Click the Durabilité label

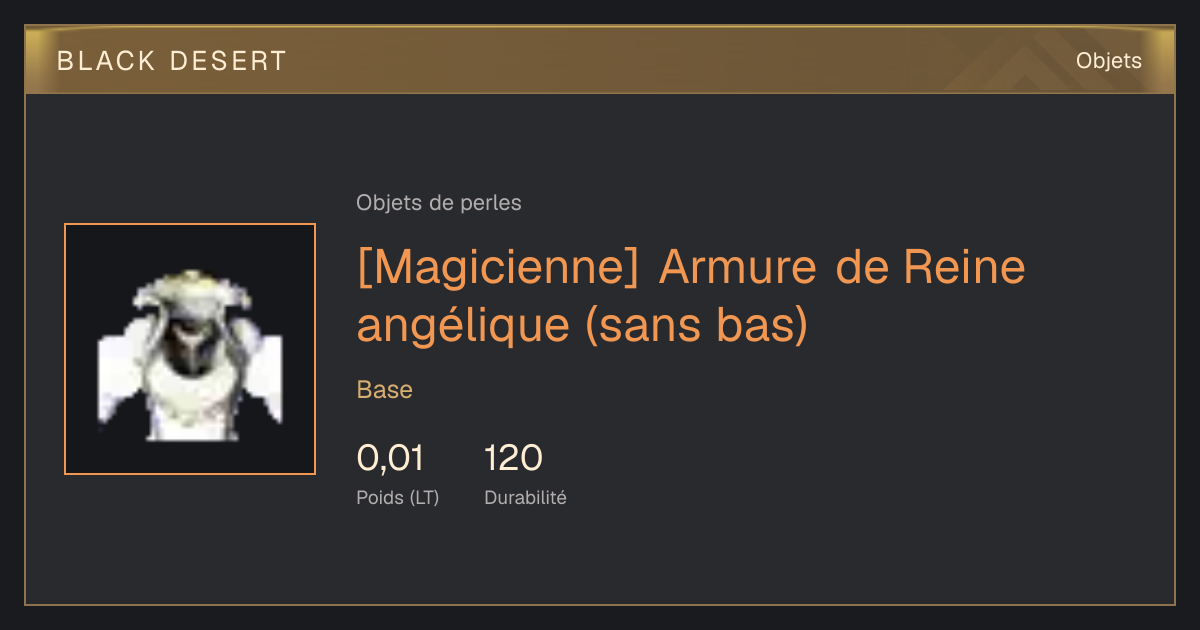coord(525,497)
